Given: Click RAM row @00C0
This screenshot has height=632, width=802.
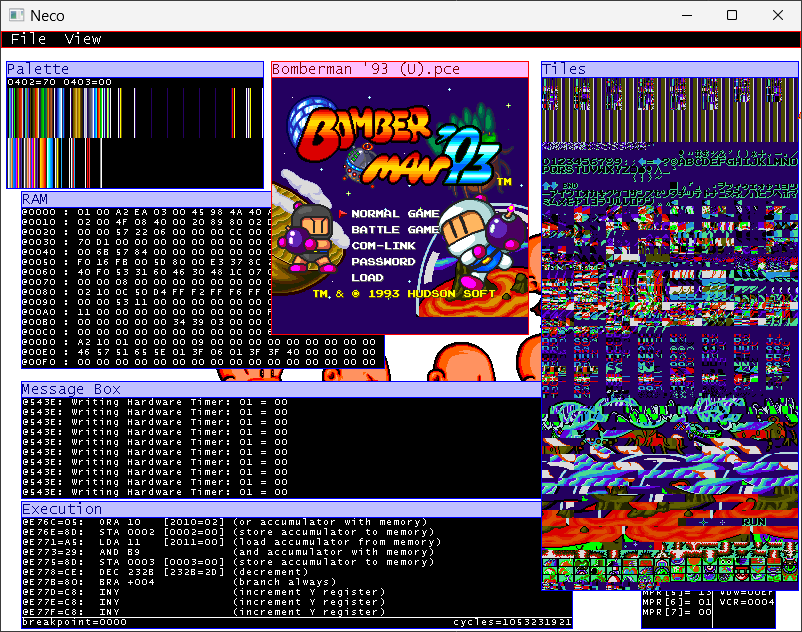Looking at the screenshot, I should 146,332.
